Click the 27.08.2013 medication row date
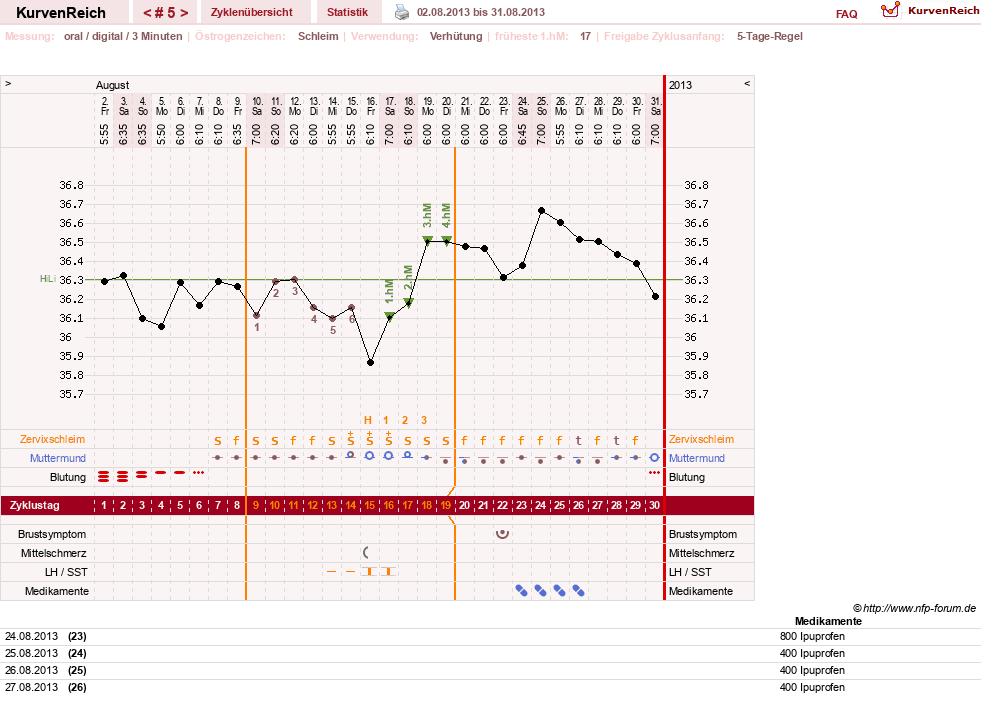 31,687
